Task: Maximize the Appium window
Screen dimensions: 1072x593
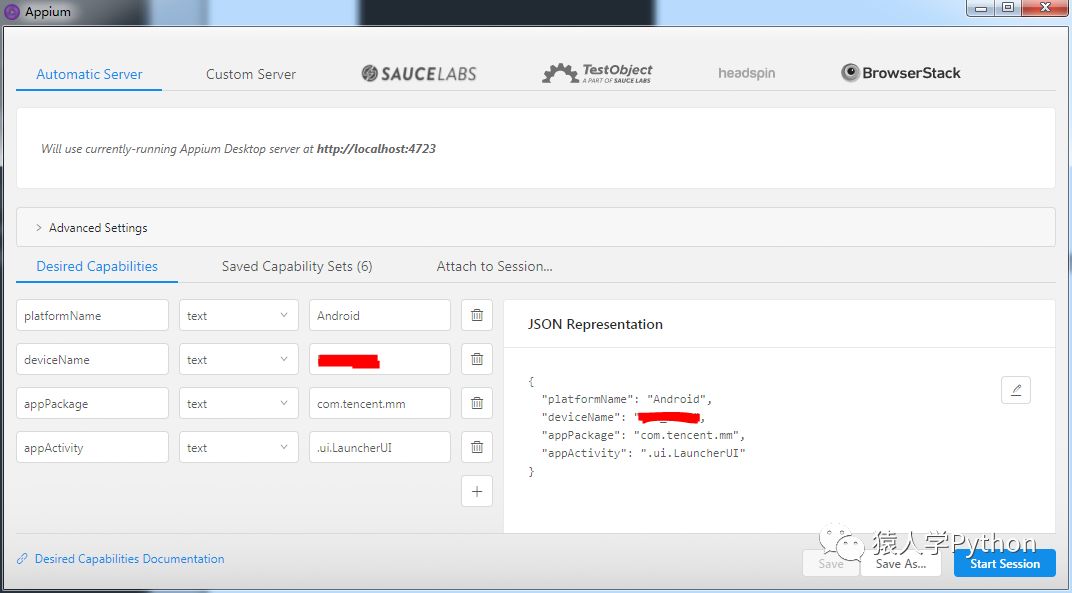Action: click(x=1007, y=8)
